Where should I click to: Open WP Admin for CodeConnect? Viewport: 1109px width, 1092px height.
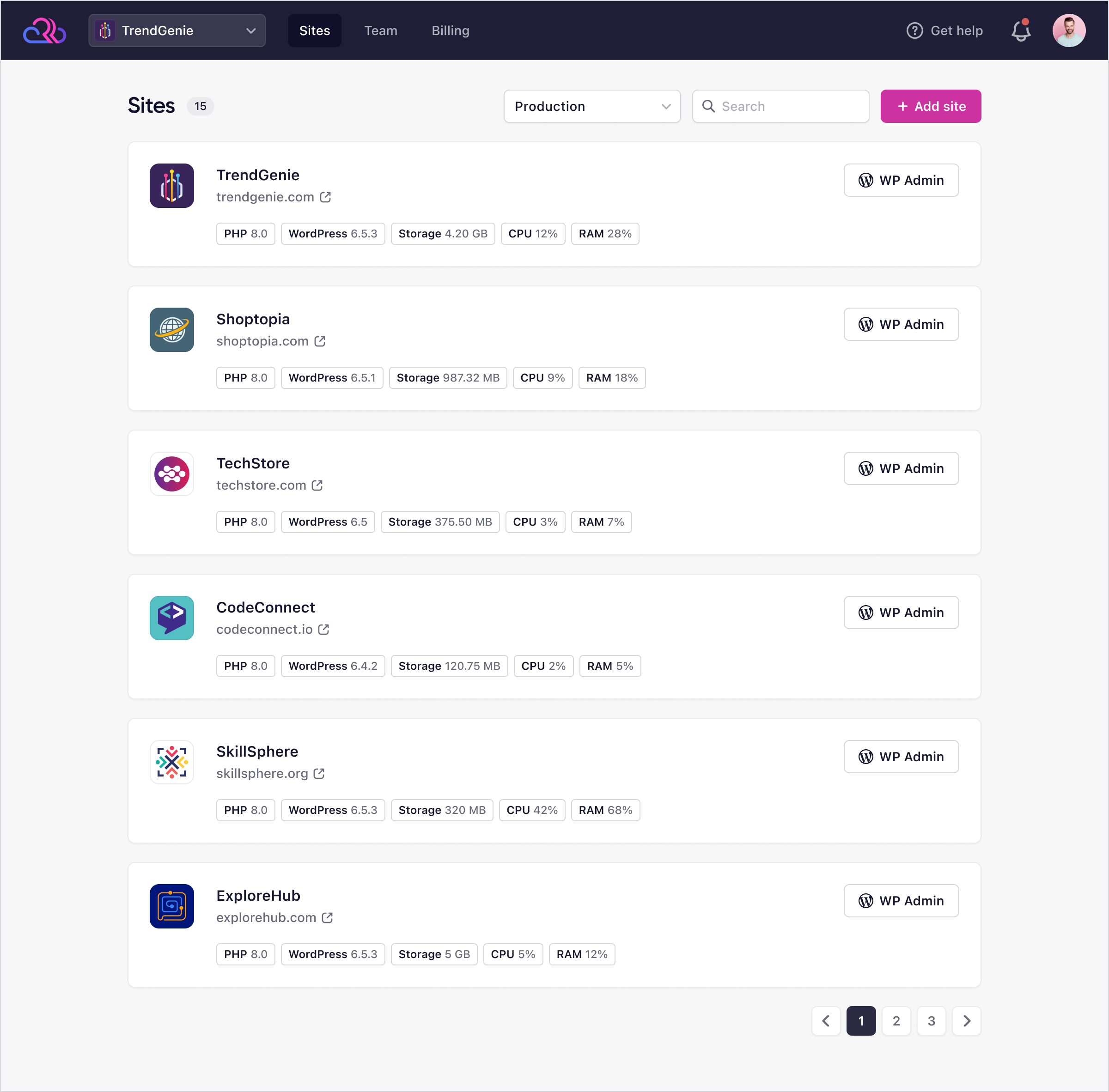[x=901, y=613]
